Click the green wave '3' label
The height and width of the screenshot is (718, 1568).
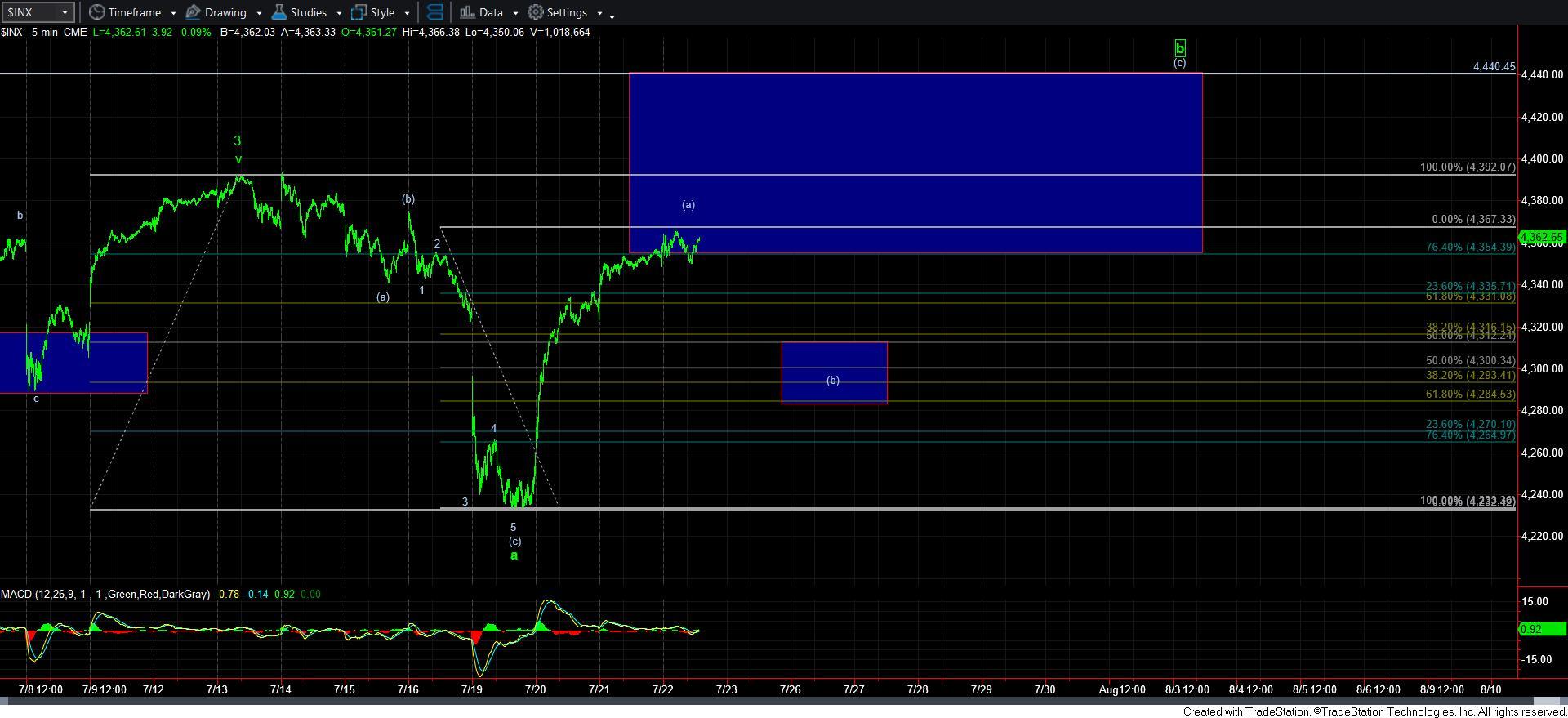237,141
